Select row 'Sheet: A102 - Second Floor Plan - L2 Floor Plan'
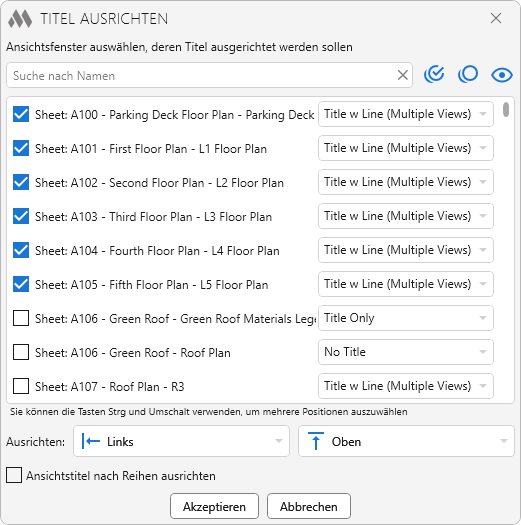 coord(159,183)
